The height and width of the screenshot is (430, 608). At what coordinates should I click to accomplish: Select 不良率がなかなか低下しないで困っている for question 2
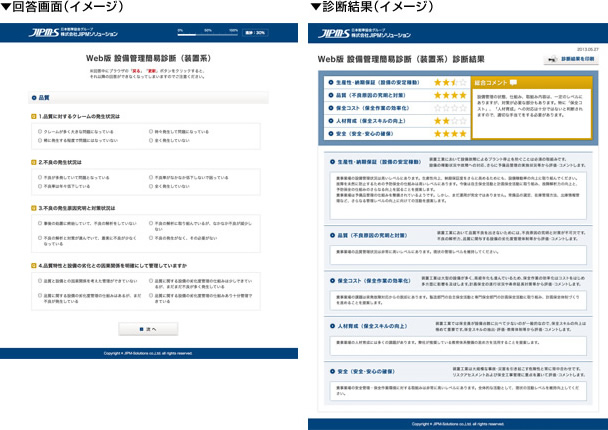151,177
